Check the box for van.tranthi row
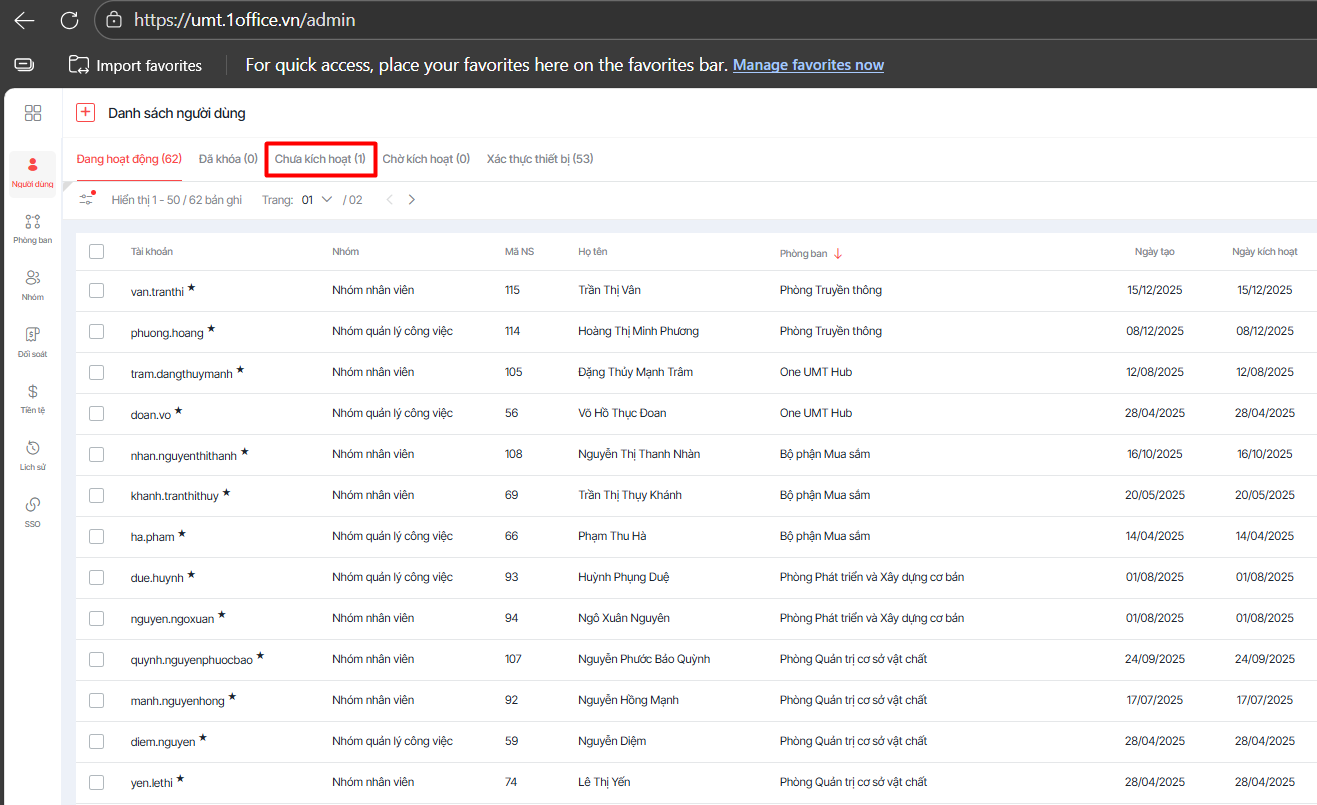 tap(96, 290)
